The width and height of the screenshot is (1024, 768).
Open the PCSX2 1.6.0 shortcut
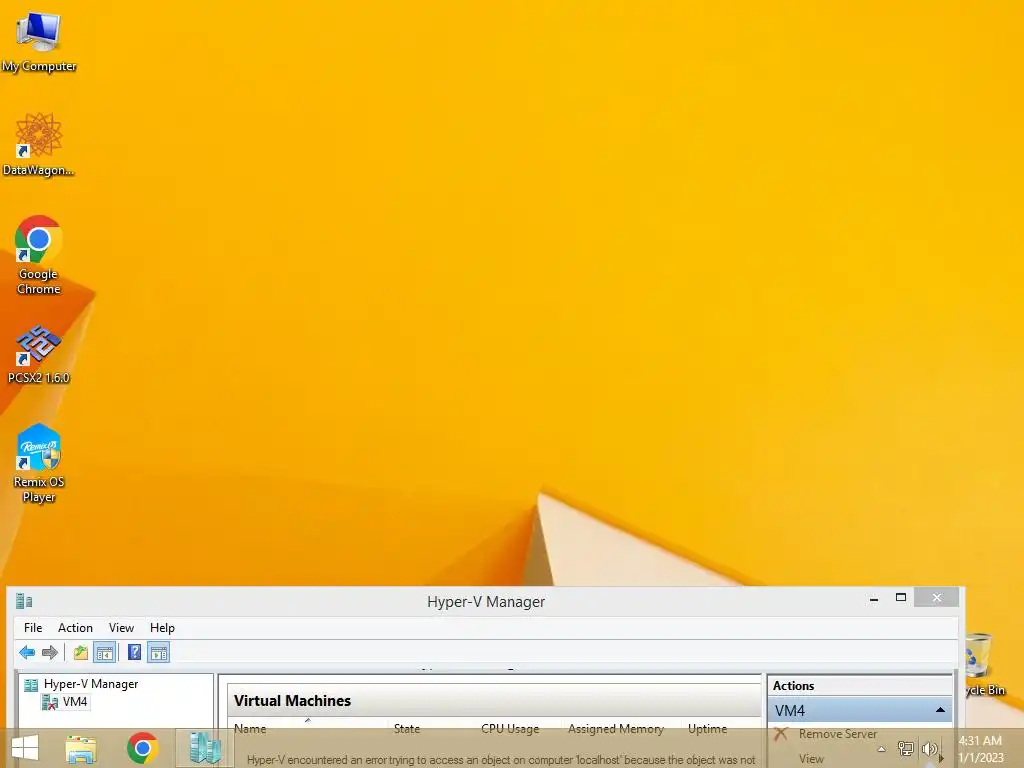[x=39, y=353]
